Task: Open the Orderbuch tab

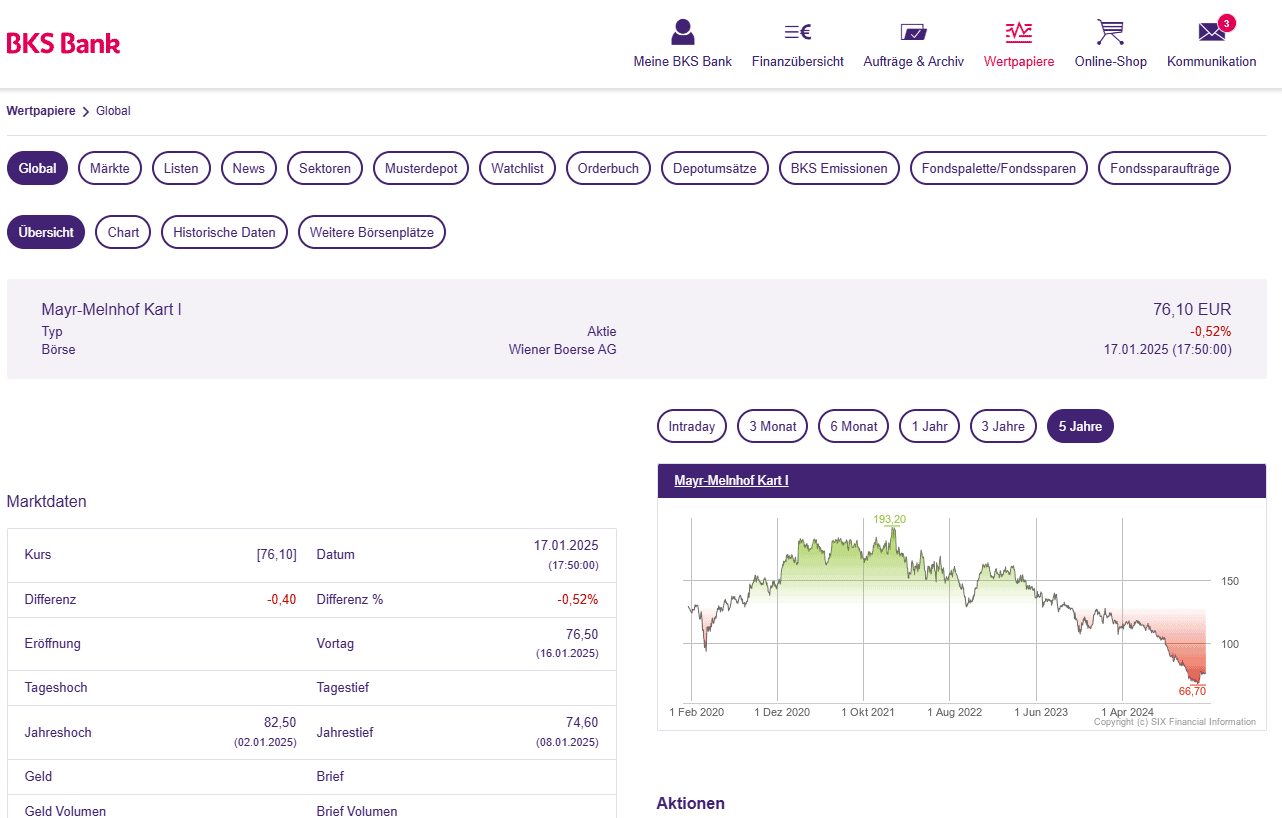Action: (608, 168)
